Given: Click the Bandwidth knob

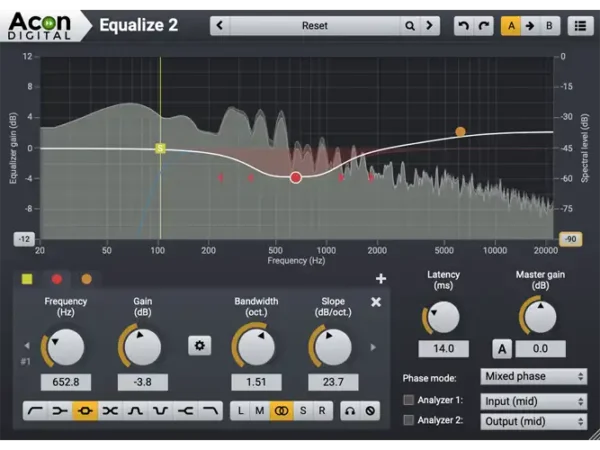Looking at the screenshot, I should (256, 347).
